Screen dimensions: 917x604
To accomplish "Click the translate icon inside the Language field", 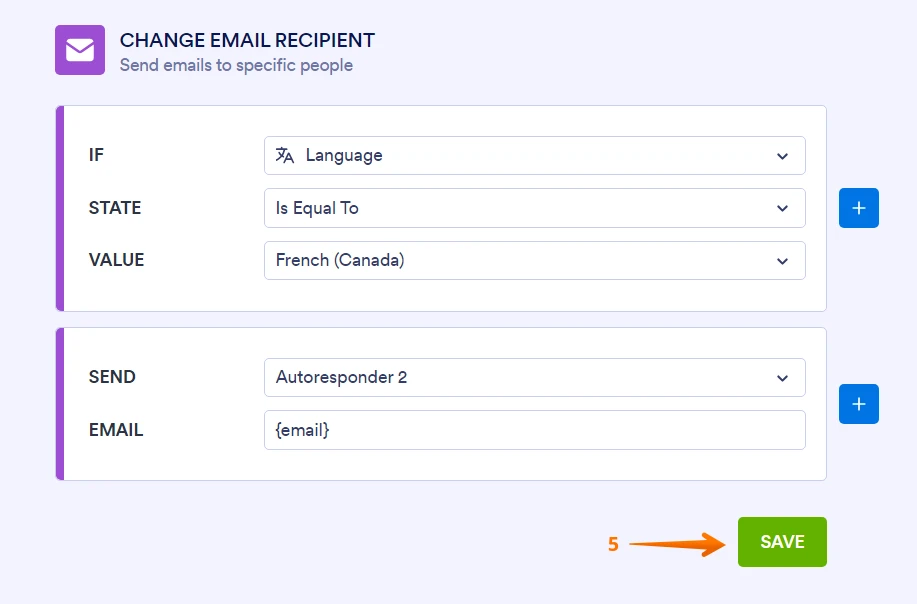I will pos(287,155).
